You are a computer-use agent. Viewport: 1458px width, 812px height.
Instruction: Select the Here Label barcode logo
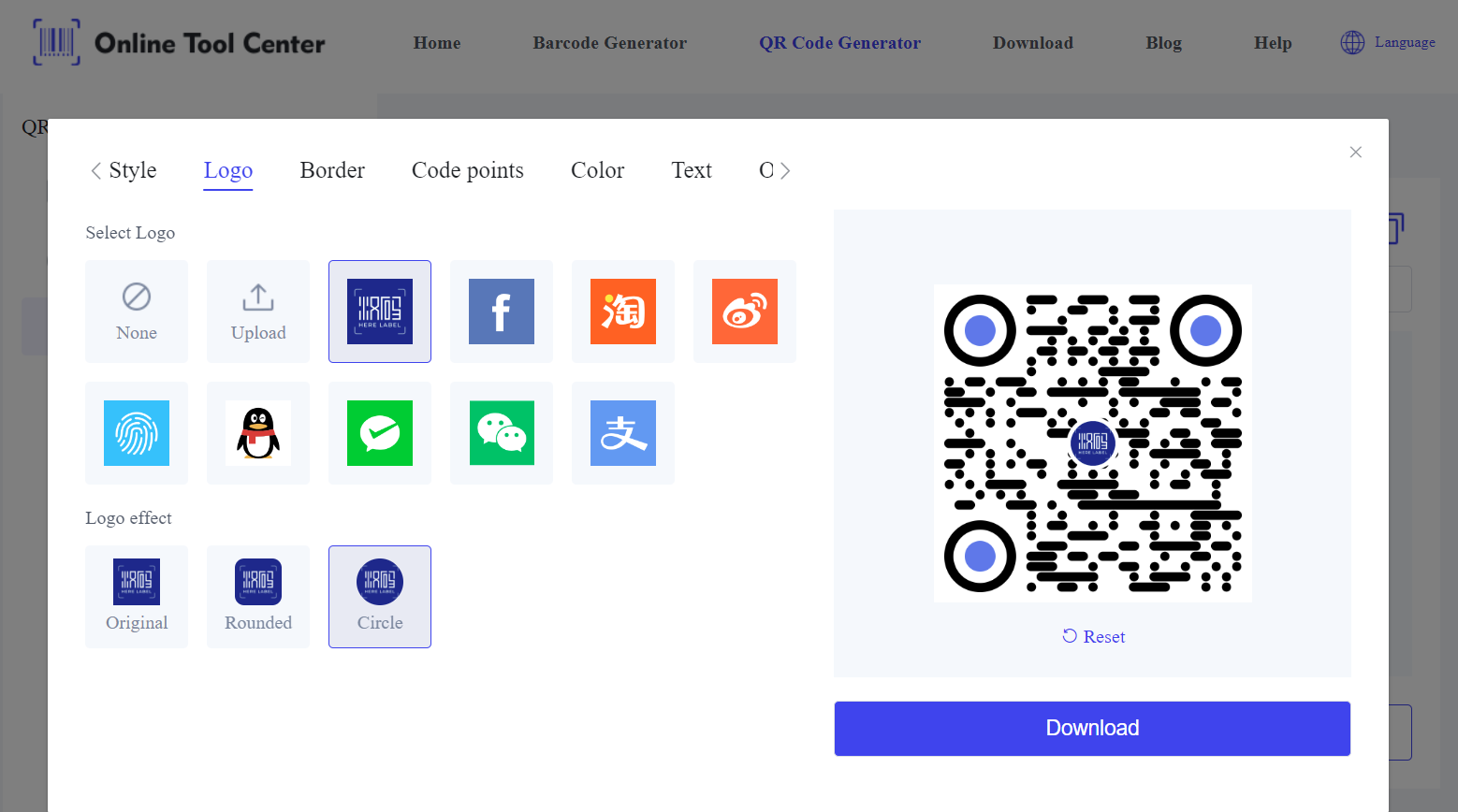coord(380,312)
